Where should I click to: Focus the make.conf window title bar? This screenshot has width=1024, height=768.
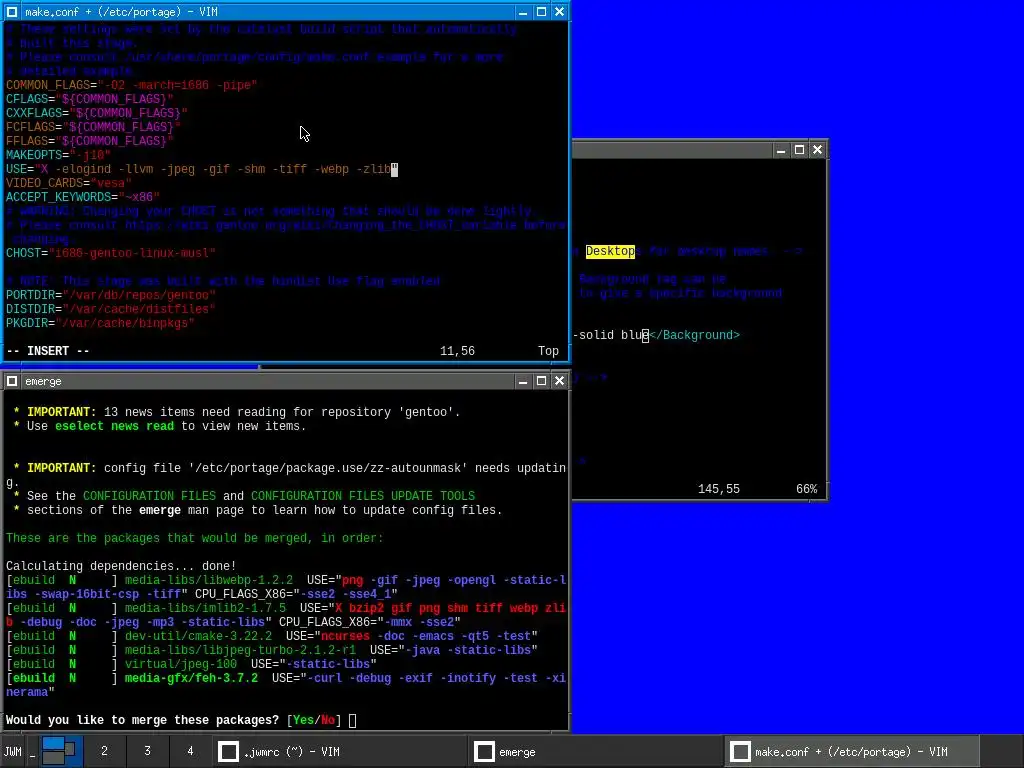click(268, 12)
